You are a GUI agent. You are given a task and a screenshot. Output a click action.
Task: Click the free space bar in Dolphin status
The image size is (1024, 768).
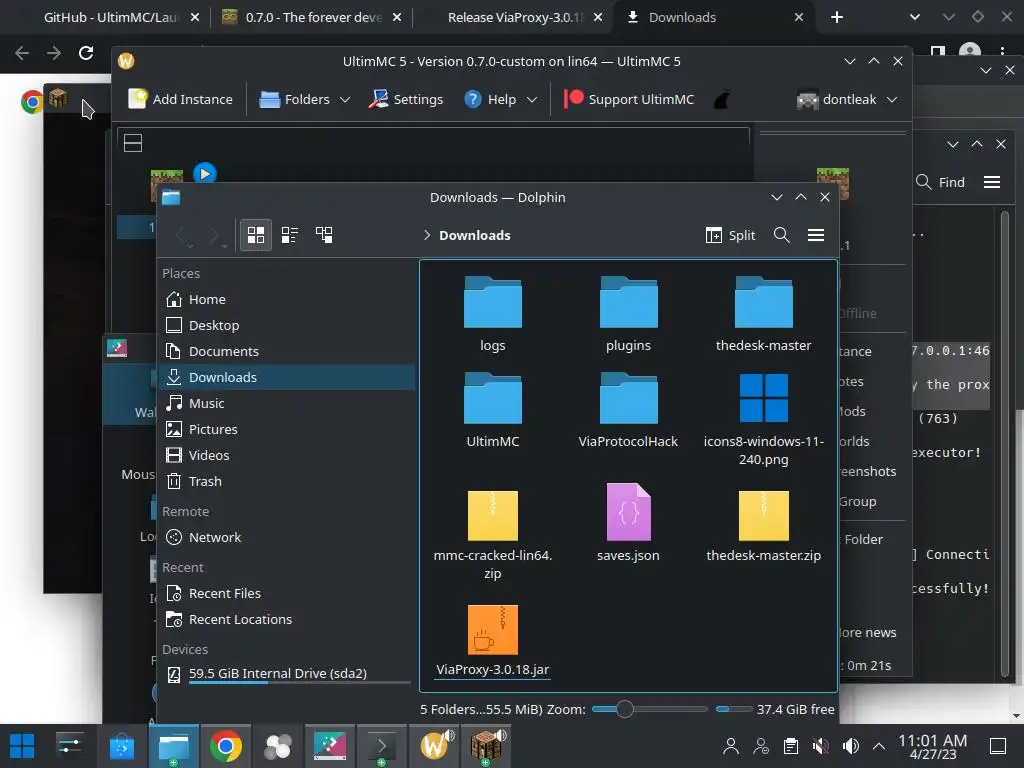coord(733,709)
